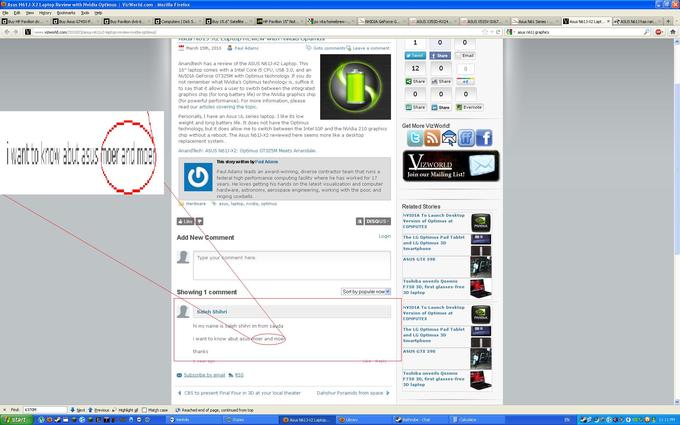
Task: Switch to the Library taskbar button
Action: click(363, 420)
